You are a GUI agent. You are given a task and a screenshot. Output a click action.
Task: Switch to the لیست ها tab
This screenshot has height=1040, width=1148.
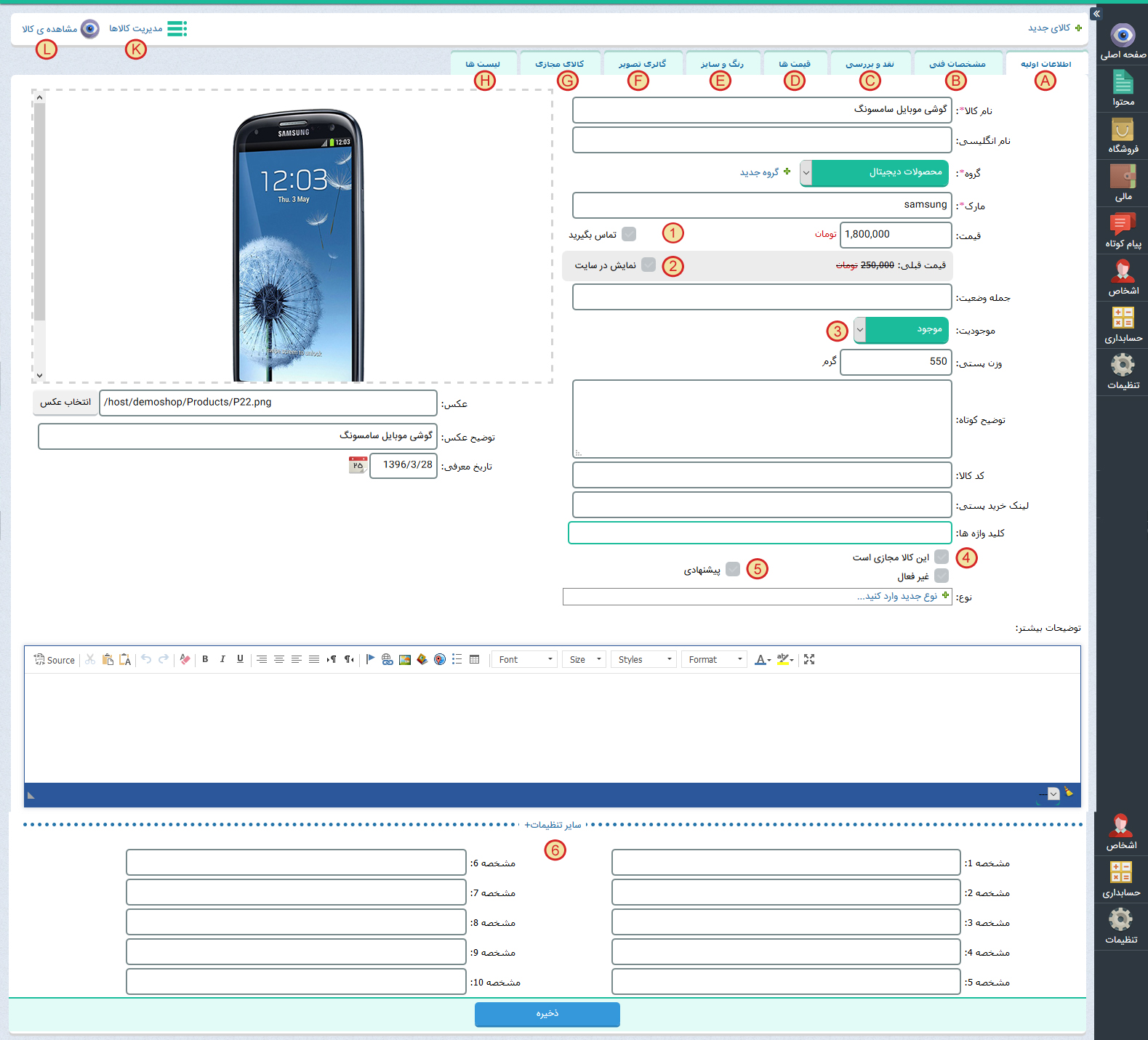click(483, 64)
